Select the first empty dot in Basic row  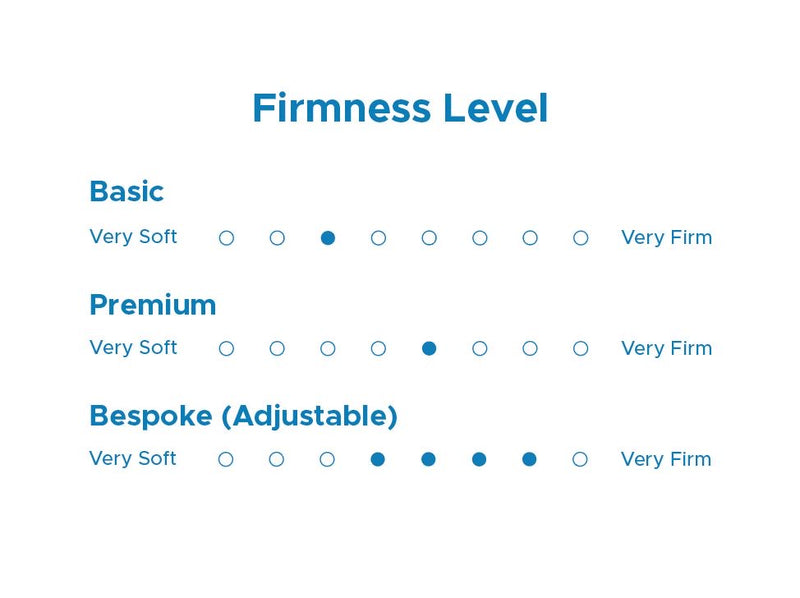[x=227, y=238]
